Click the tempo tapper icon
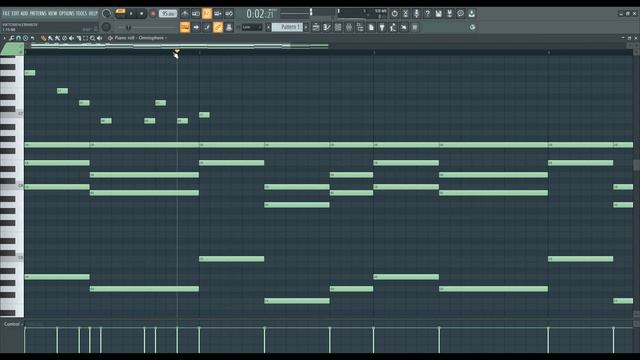The height and width of the screenshot is (360, 640). (x=393, y=27)
